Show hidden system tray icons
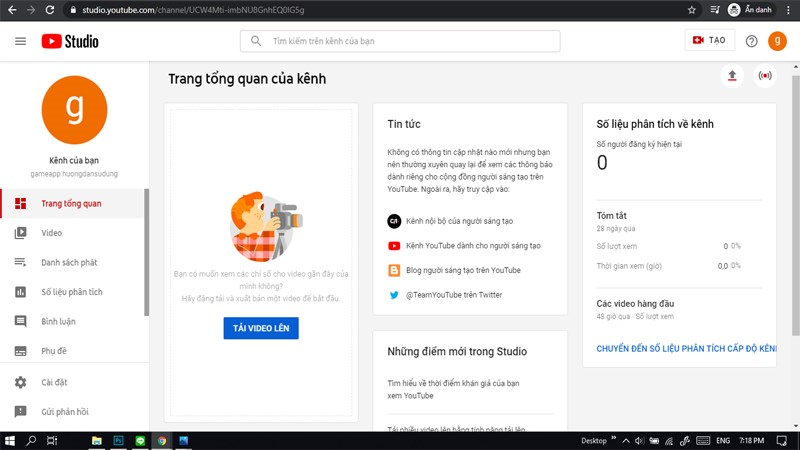Viewport: 800px width, 450px height. point(626,441)
